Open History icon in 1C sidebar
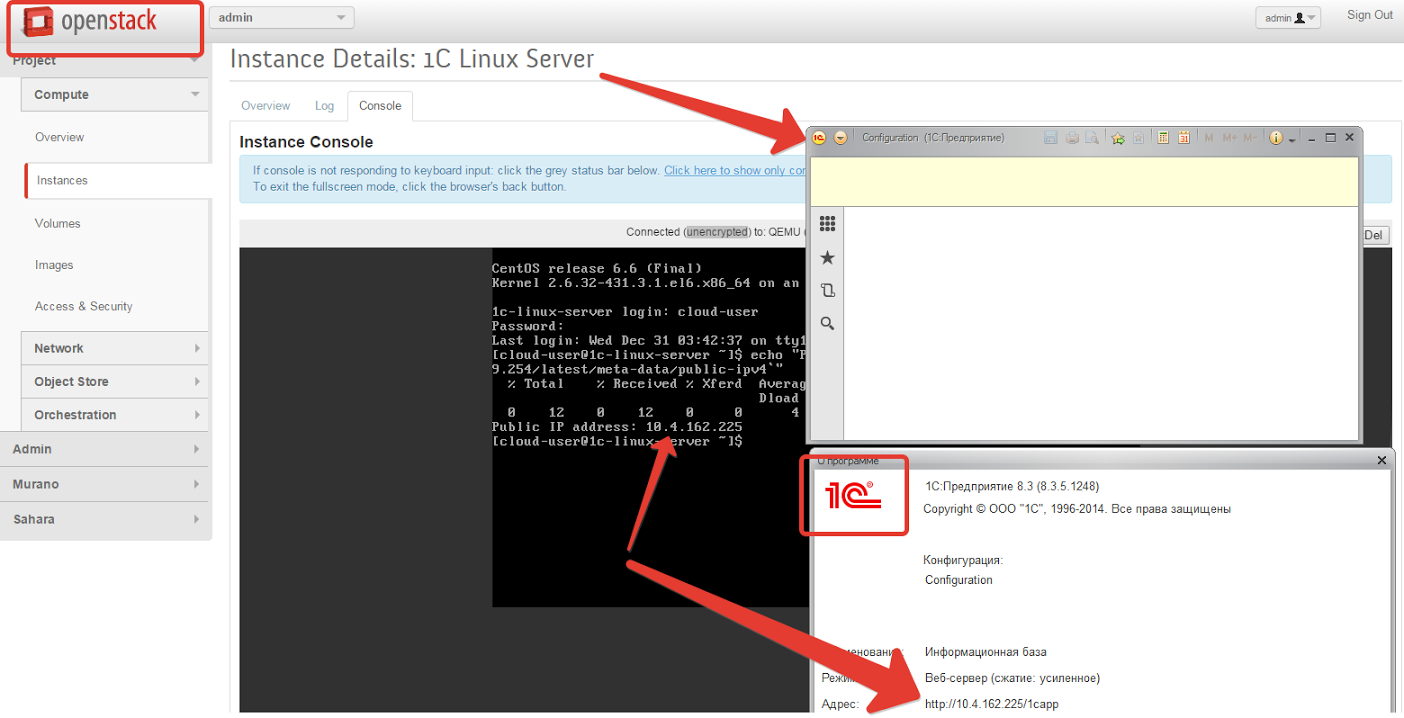 (827, 291)
